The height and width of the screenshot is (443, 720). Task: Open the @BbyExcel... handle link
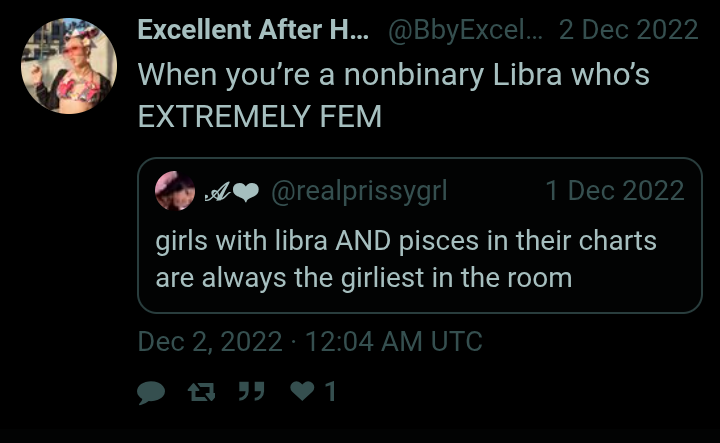465,30
